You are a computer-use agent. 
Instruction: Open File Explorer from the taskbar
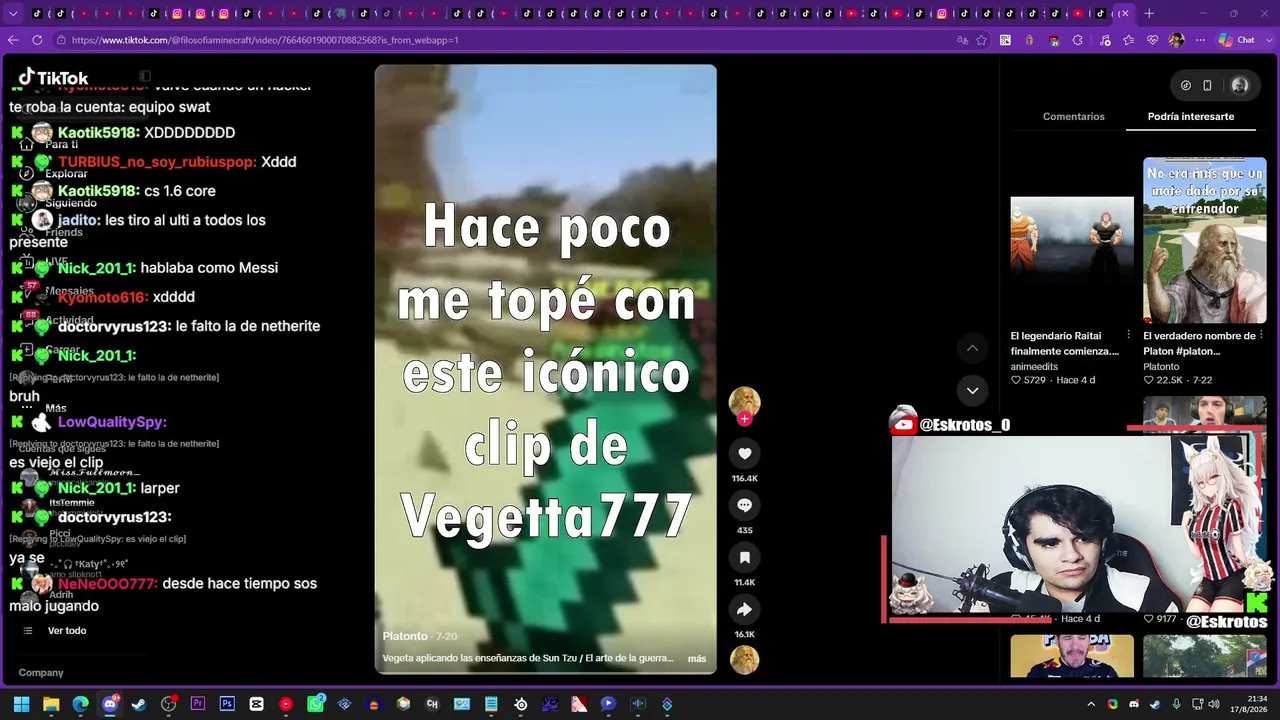[x=51, y=704]
